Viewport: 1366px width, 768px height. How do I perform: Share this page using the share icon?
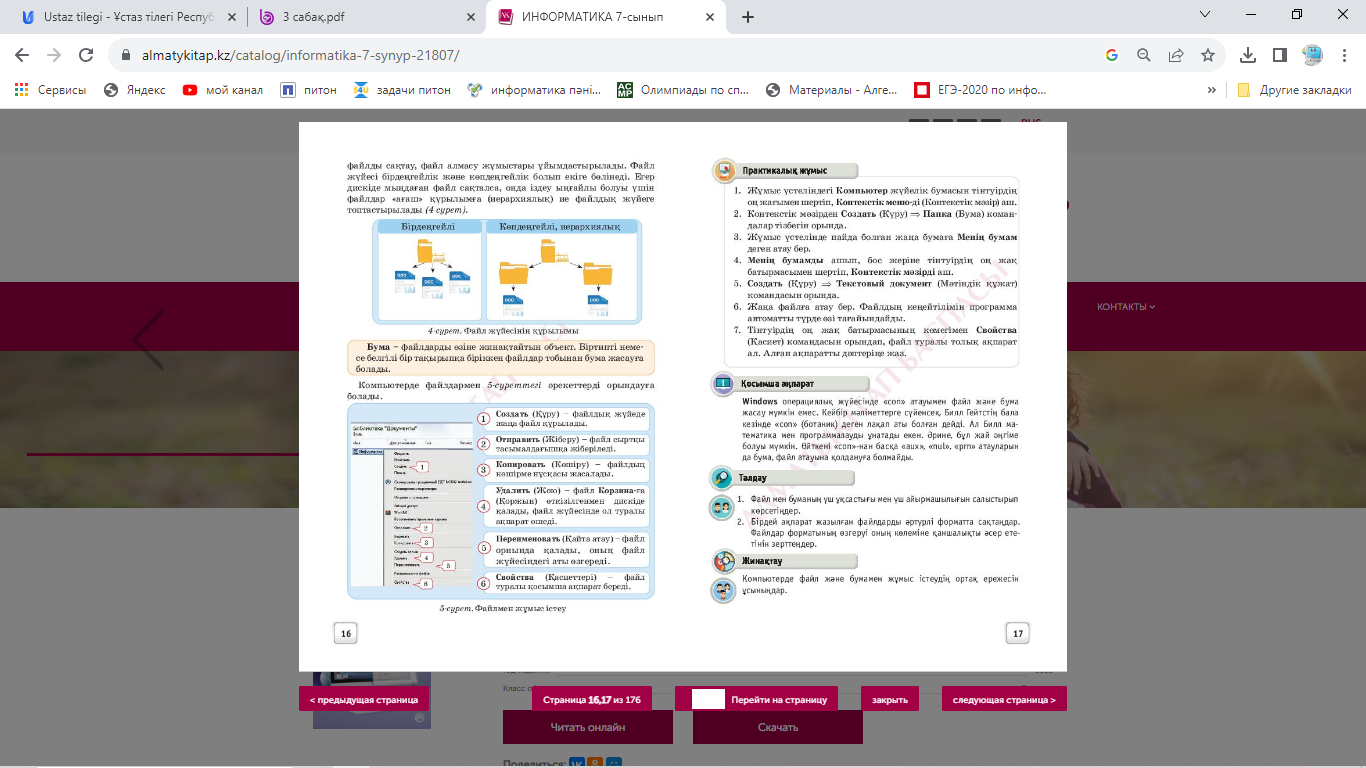pos(1176,55)
